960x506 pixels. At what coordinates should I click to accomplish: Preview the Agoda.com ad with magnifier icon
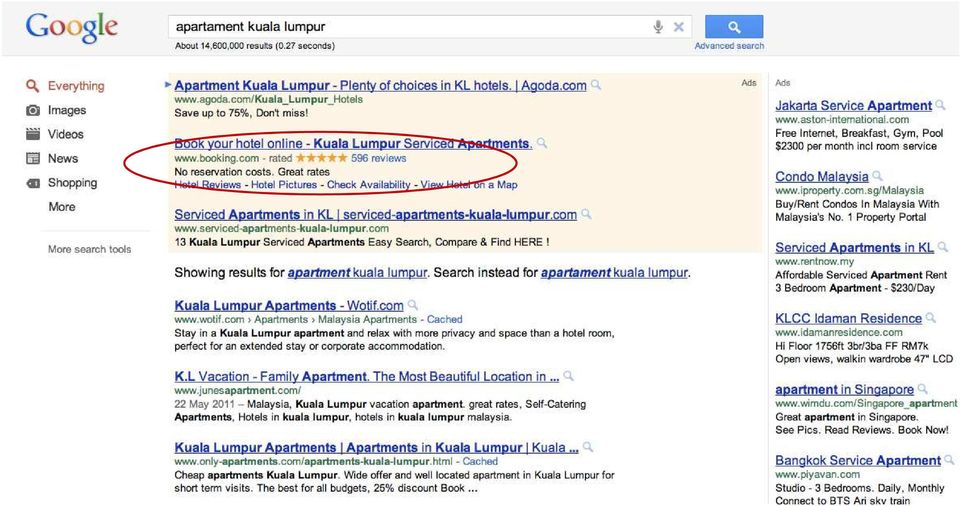click(596, 85)
